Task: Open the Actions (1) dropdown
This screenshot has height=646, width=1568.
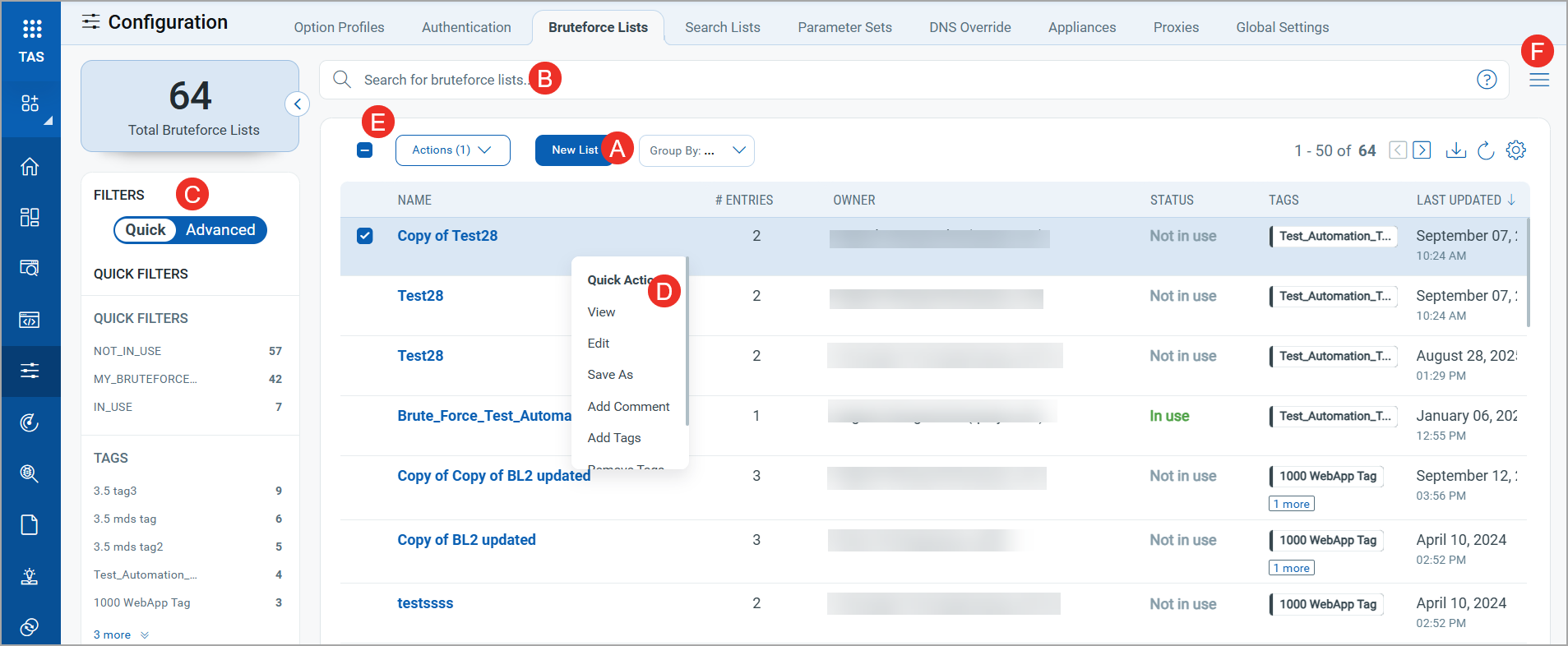Action: [452, 150]
